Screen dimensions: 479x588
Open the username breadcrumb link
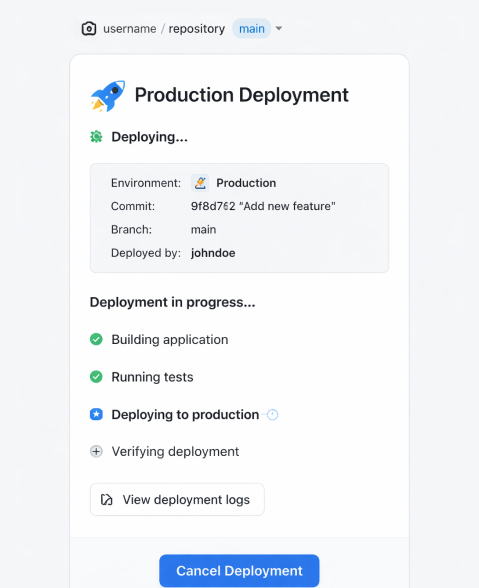[x=130, y=29]
